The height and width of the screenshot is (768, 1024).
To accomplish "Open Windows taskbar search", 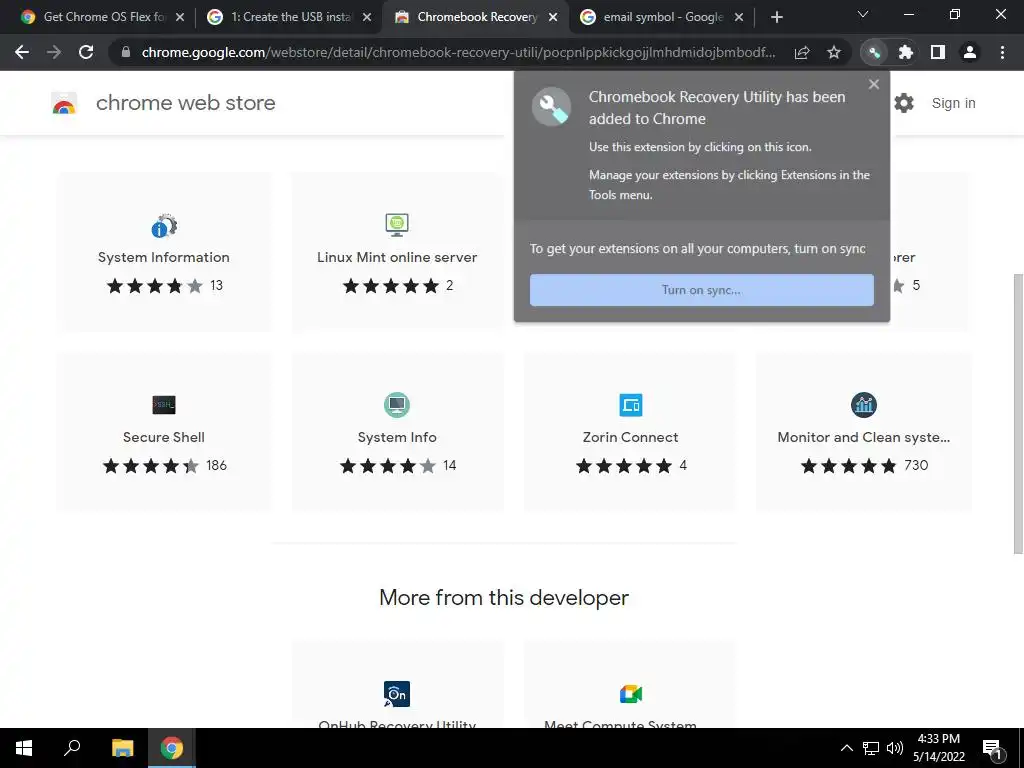I will 72,748.
